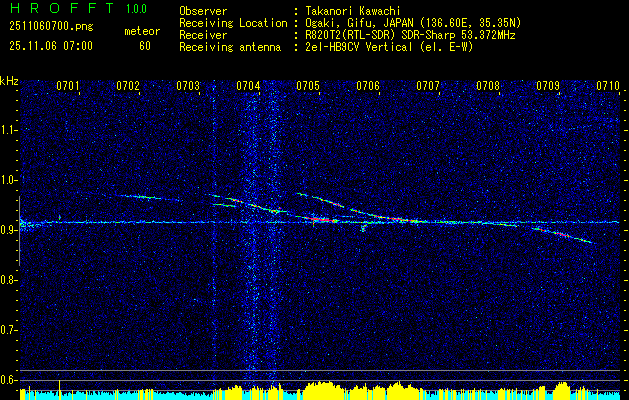Click the 0702 time axis marker

[128, 86]
